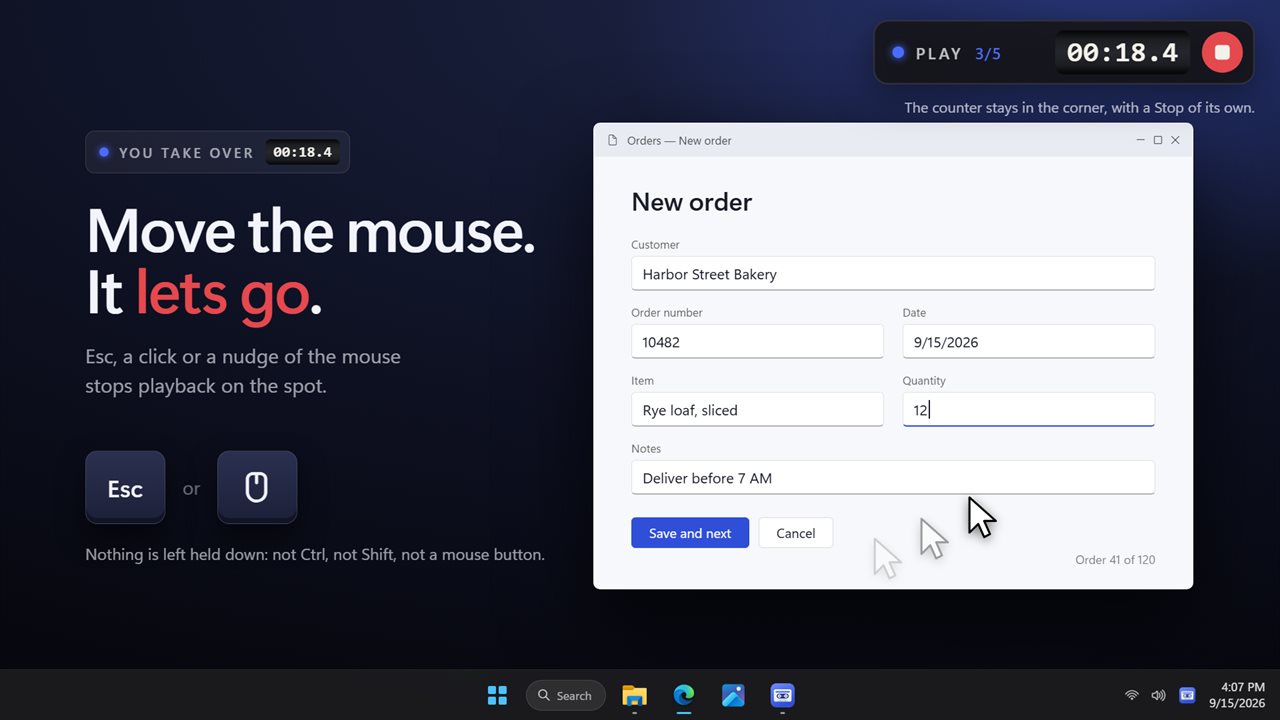1280x720 pixels.
Task: Click the volume speaker tray icon
Action: coord(1158,695)
